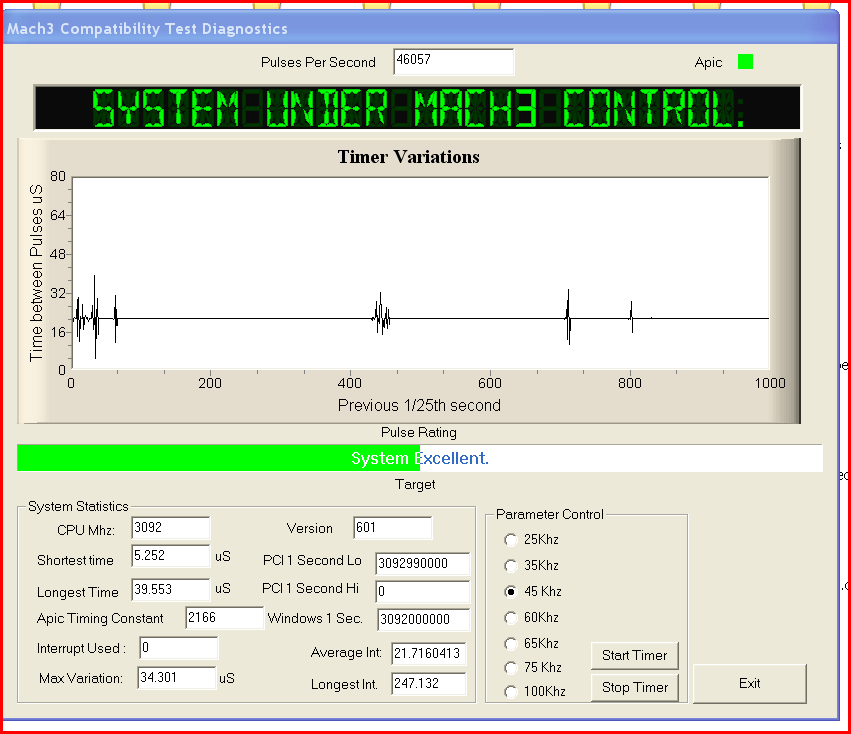Select the 35Khz kernel speed option
851x734 pixels.
pos(510,566)
